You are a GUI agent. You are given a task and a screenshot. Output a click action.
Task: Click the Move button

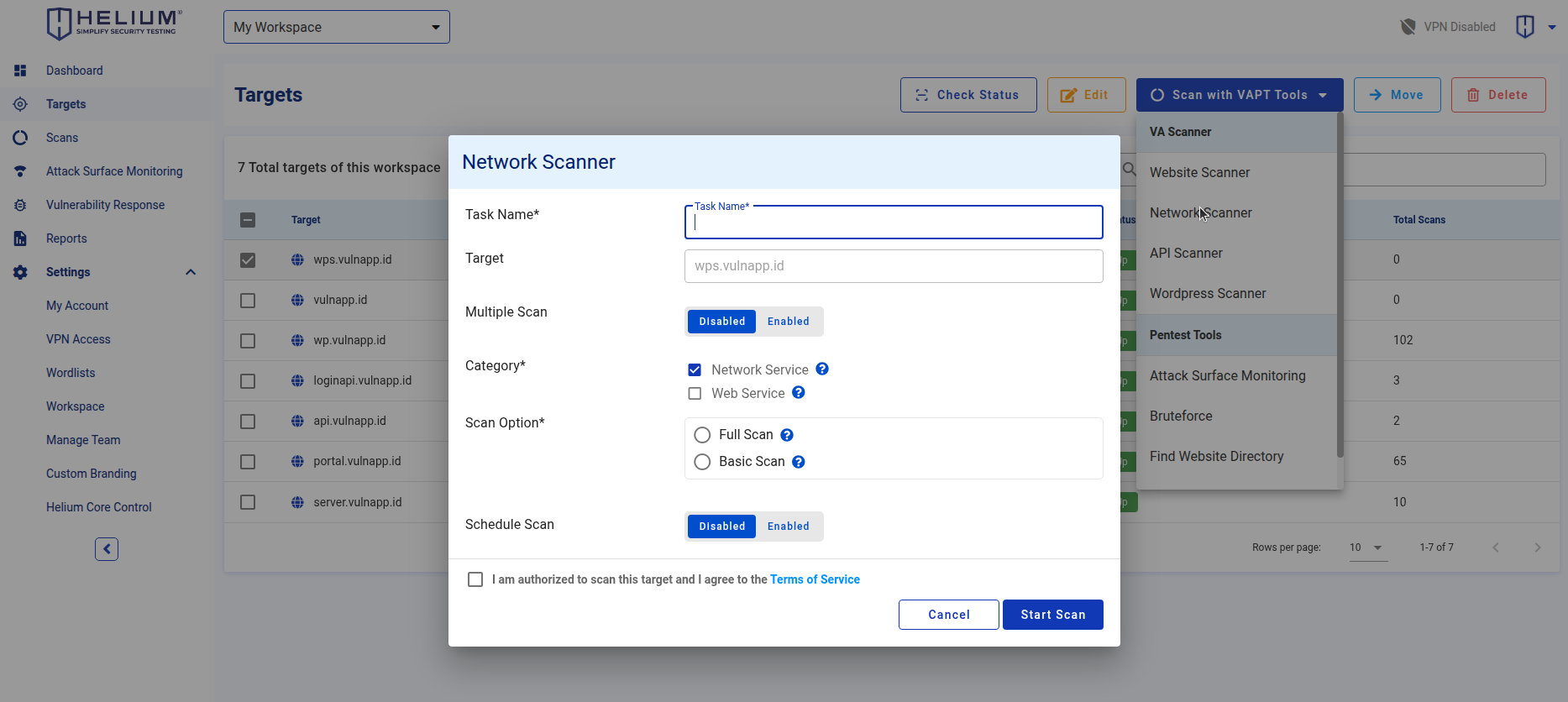pos(1398,95)
